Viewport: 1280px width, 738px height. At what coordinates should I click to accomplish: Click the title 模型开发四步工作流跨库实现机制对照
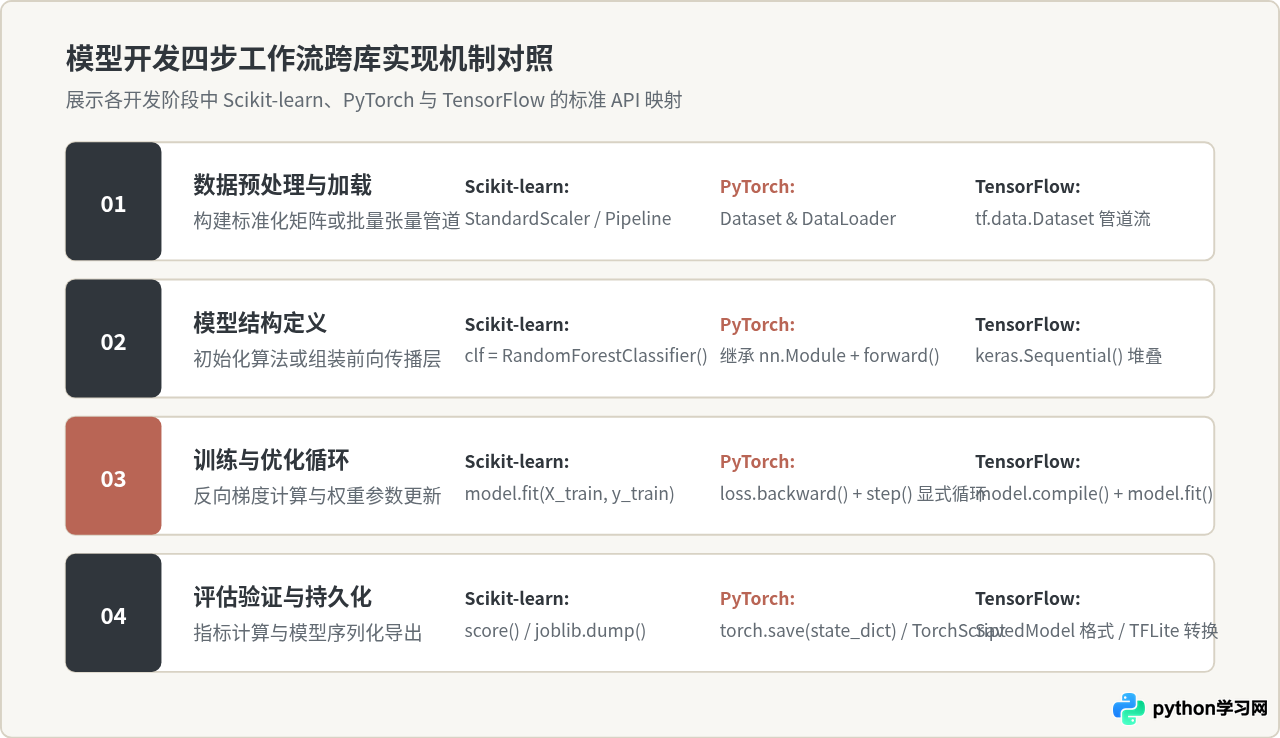309,58
